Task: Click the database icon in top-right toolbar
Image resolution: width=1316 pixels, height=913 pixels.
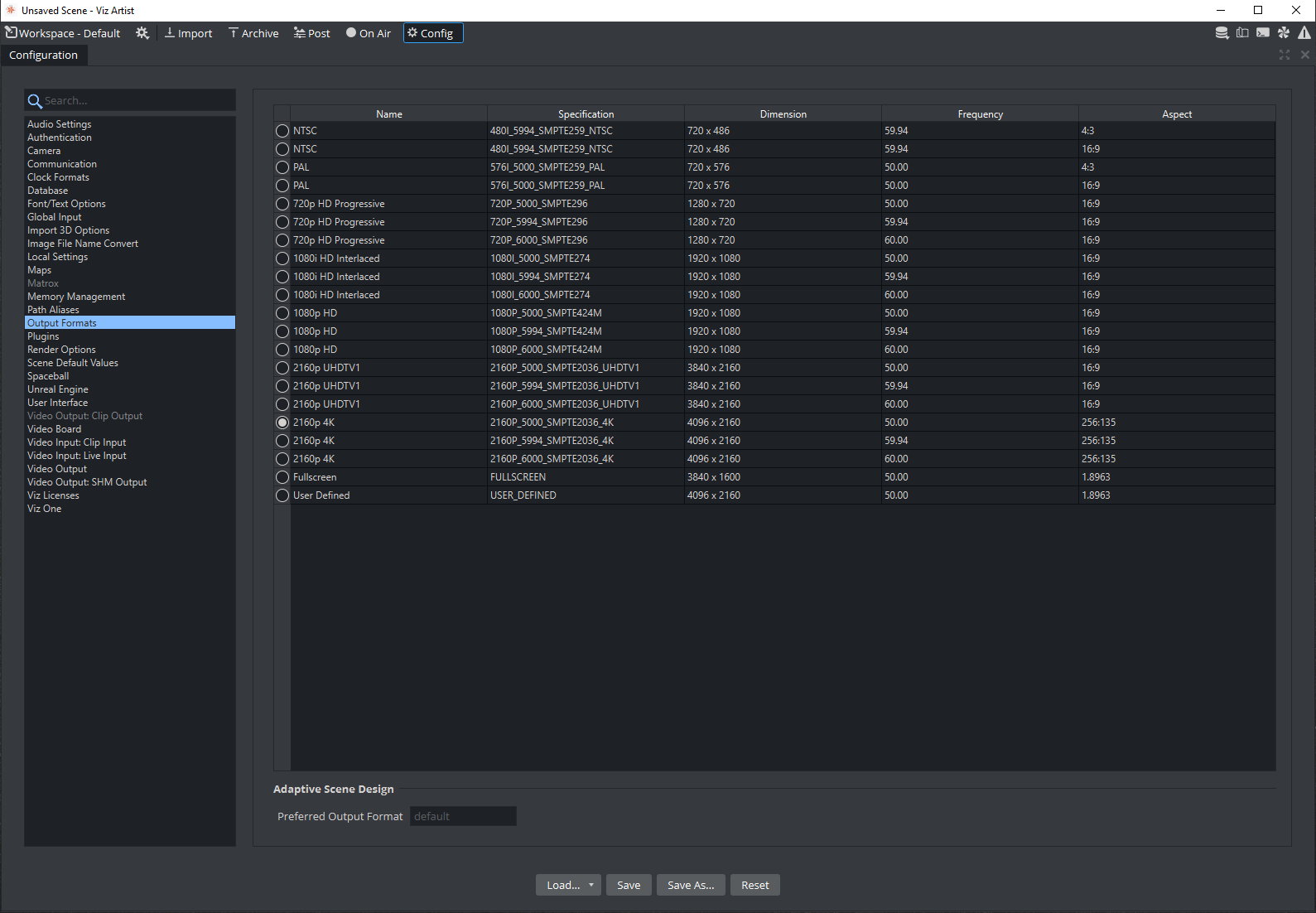Action: click(x=1222, y=33)
